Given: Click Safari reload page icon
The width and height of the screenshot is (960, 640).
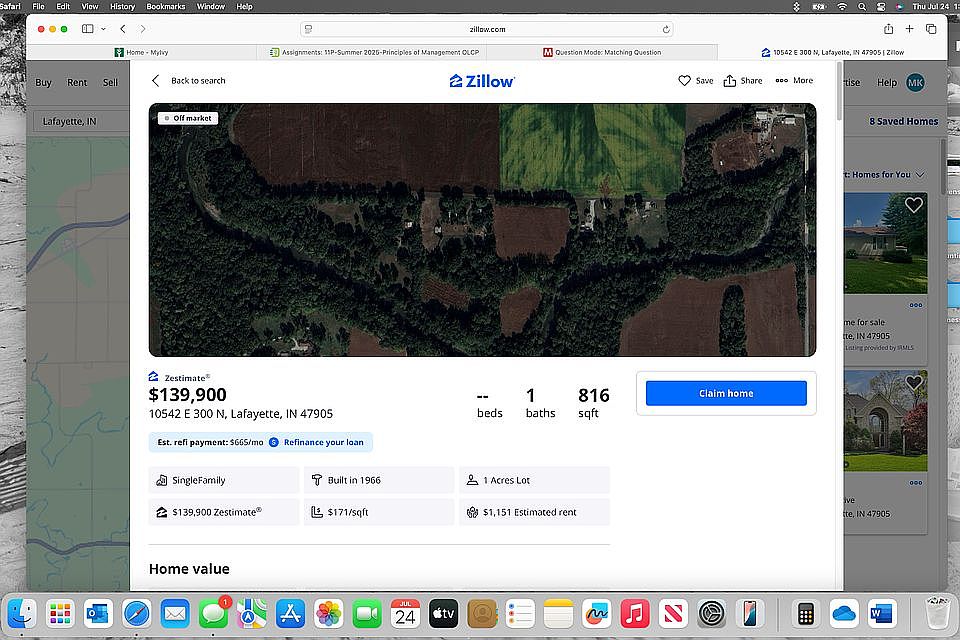Looking at the screenshot, I should 666,29.
